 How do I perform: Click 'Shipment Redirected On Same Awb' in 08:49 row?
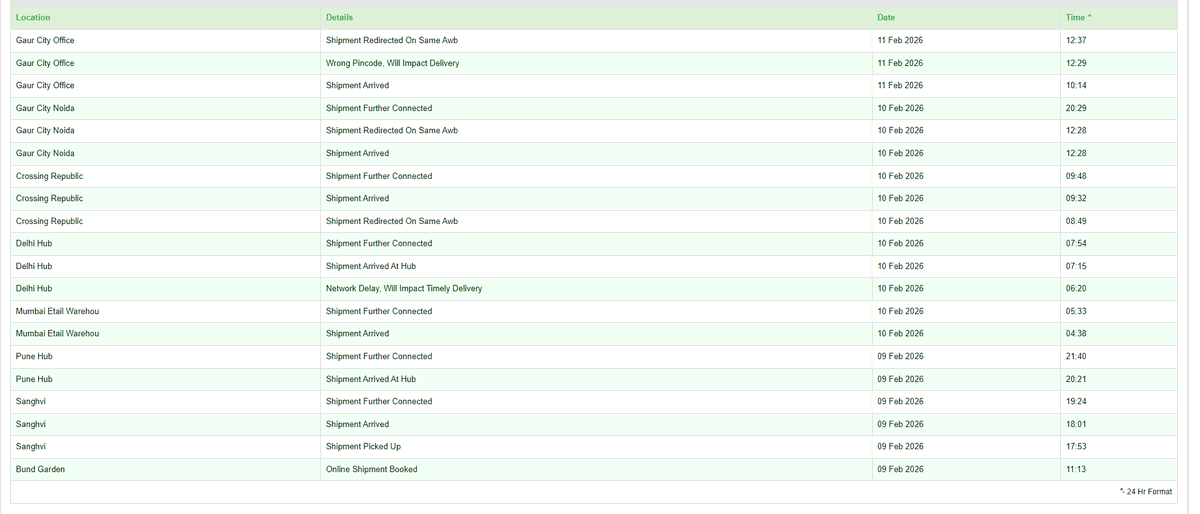(x=392, y=221)
